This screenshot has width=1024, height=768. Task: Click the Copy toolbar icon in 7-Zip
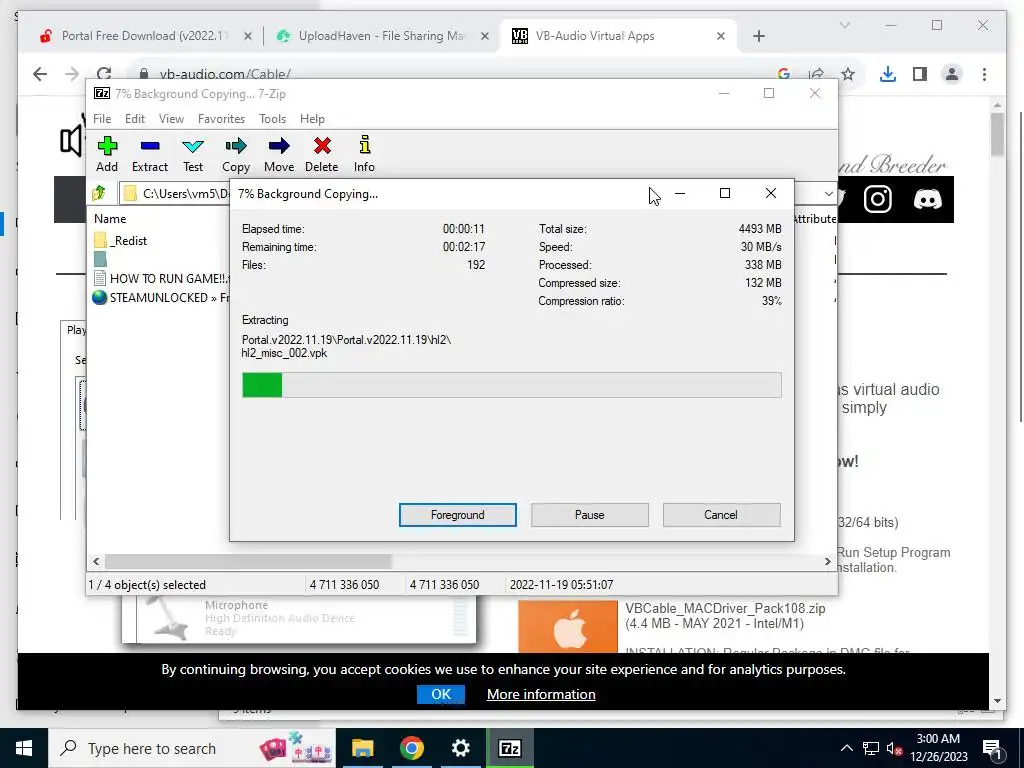click(236, 154)
